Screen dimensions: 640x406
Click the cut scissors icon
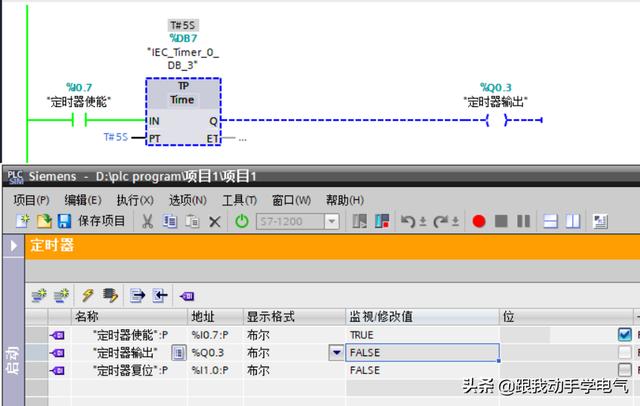coord(147,222)
